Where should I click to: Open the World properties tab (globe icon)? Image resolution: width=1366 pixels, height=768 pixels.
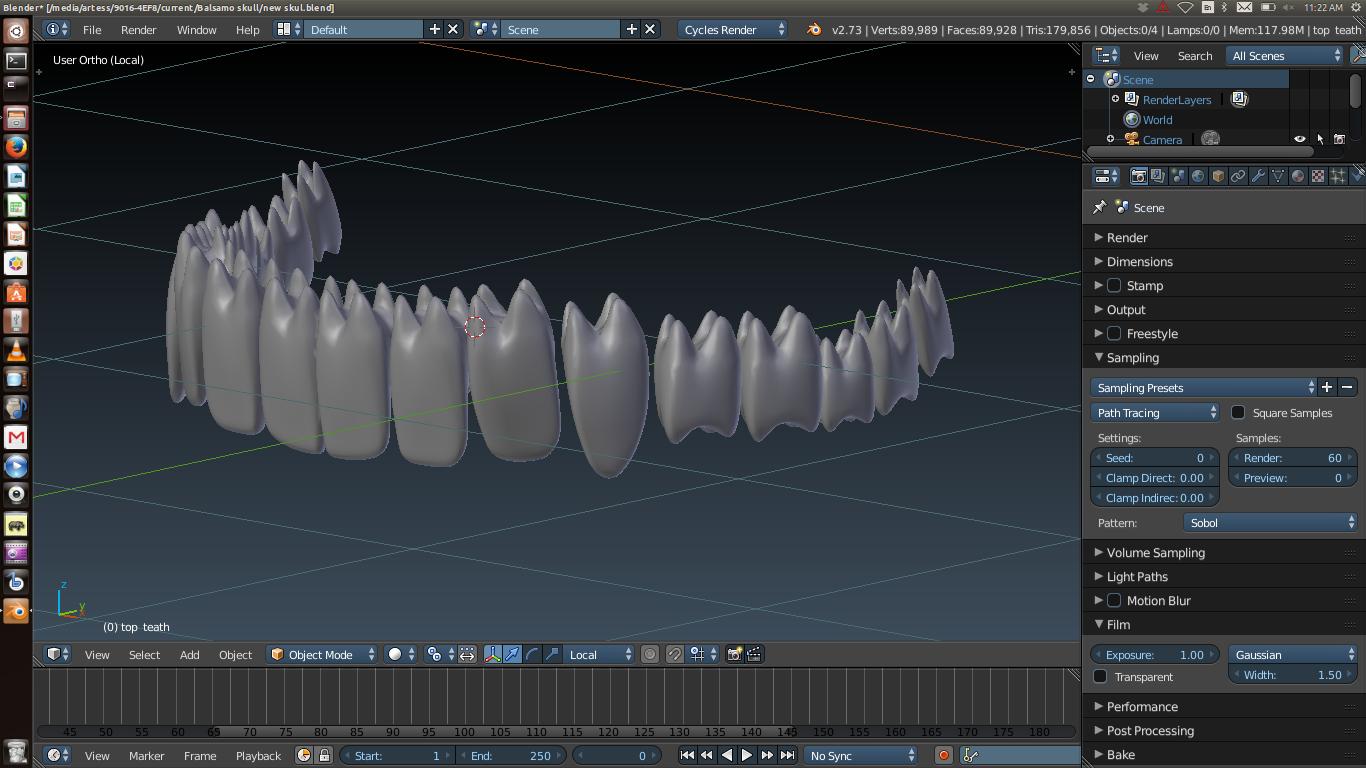(1198, 176)
